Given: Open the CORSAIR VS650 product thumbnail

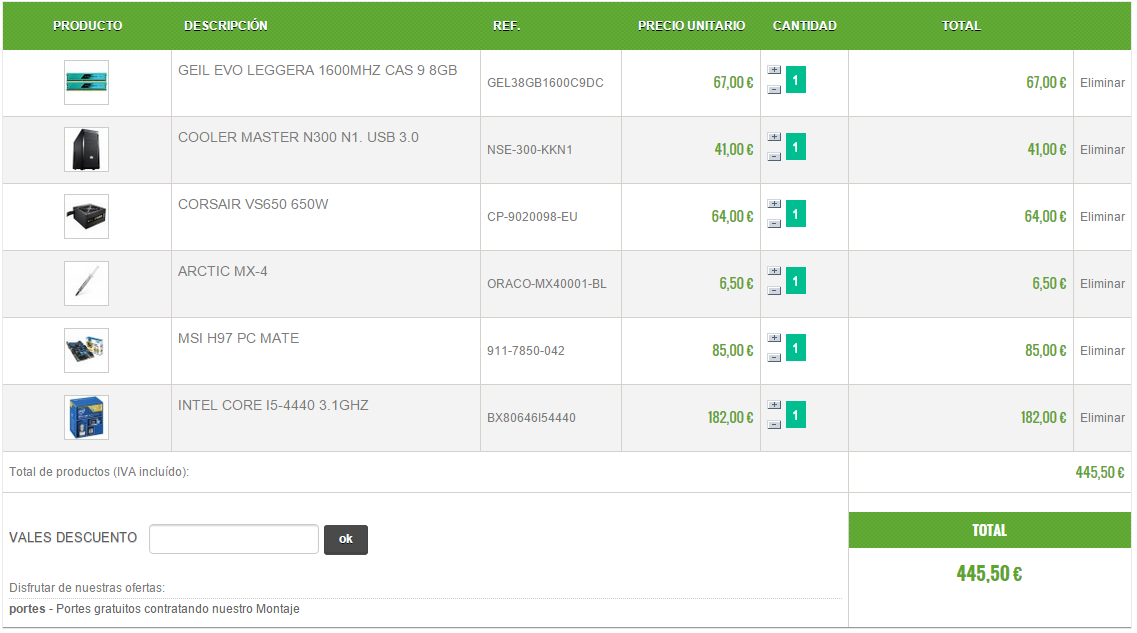Looking at the screenshot, I should [86, 216].
